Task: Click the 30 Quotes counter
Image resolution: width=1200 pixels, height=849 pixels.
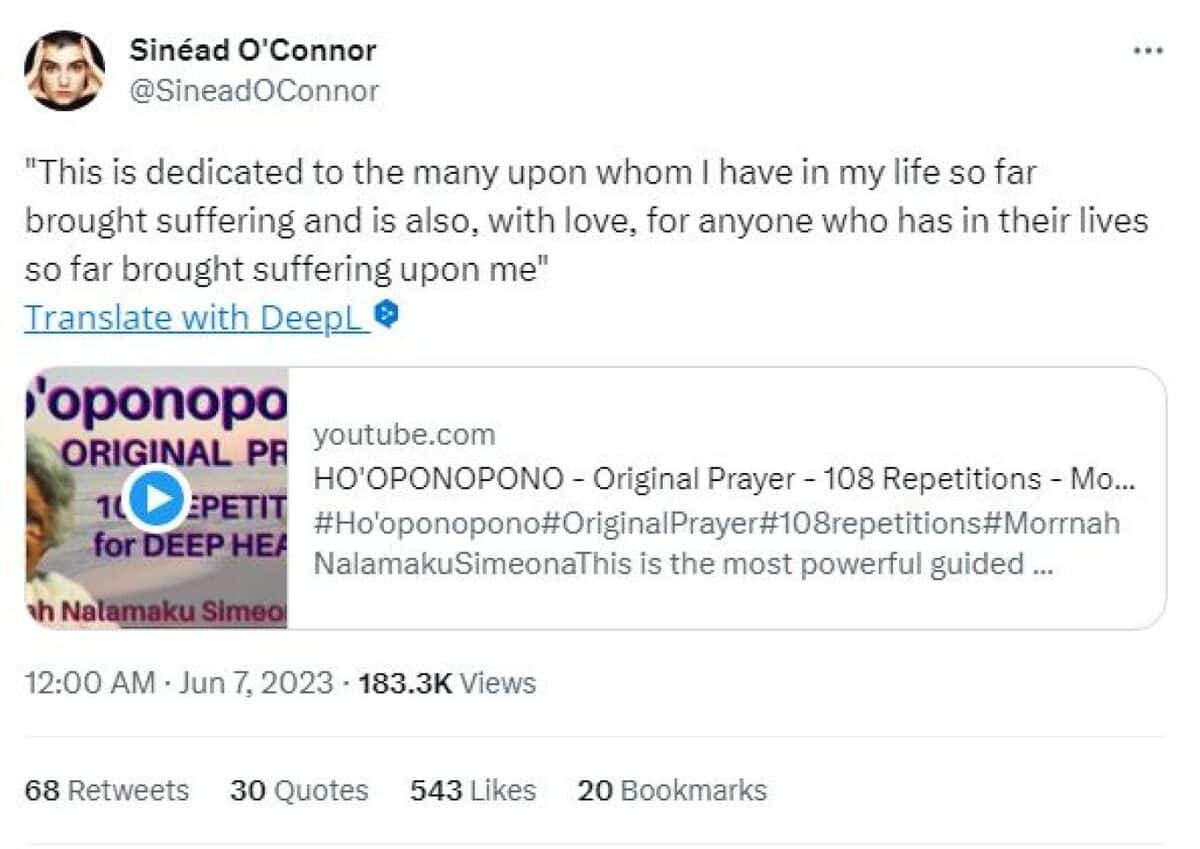Action: [297, 790]
